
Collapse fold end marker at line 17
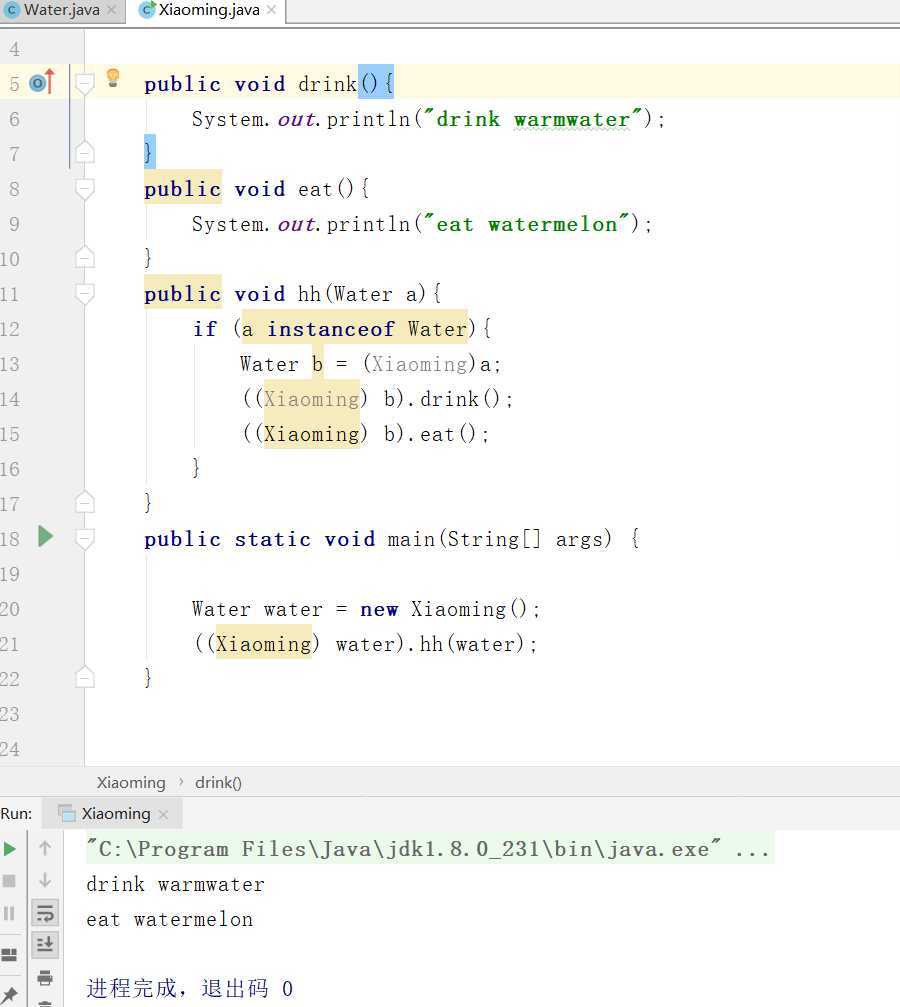click(85, 502)
